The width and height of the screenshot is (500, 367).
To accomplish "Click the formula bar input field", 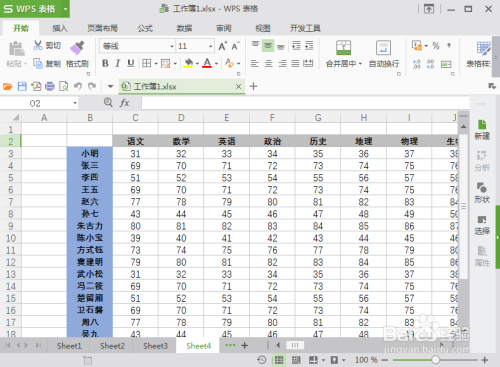I will point(305,103).
